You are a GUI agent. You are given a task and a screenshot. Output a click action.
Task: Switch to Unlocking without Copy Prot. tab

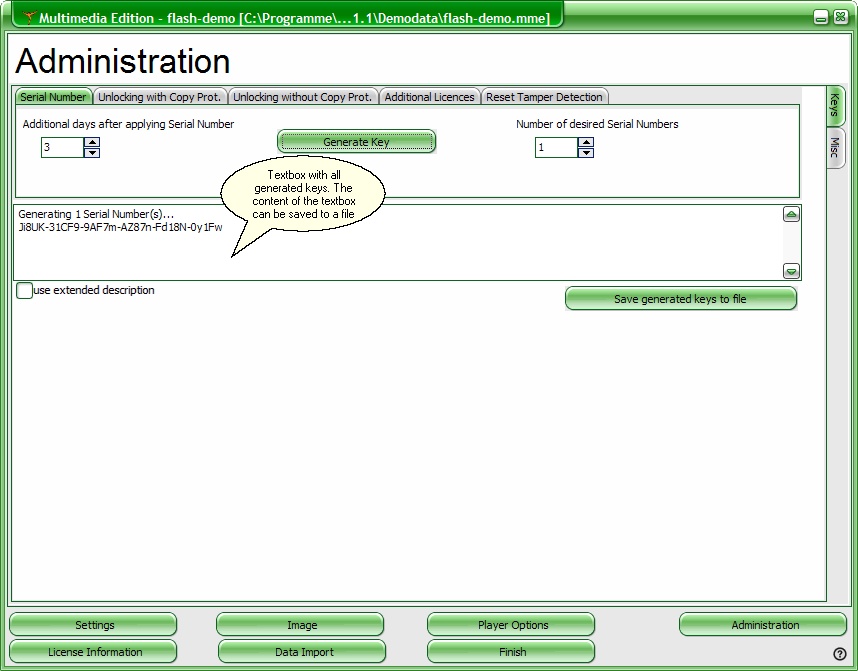click(303, 97)
